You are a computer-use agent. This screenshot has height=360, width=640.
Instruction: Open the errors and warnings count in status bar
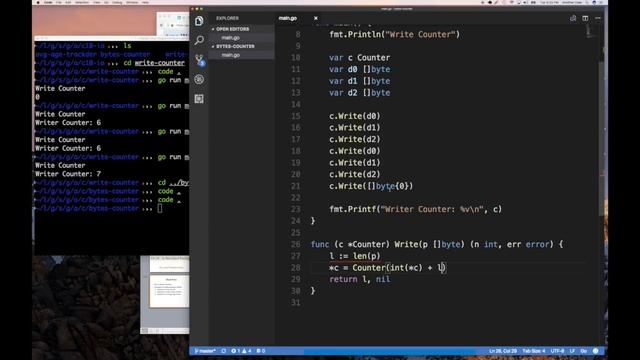pyautogui.click(x=241, y=351)
